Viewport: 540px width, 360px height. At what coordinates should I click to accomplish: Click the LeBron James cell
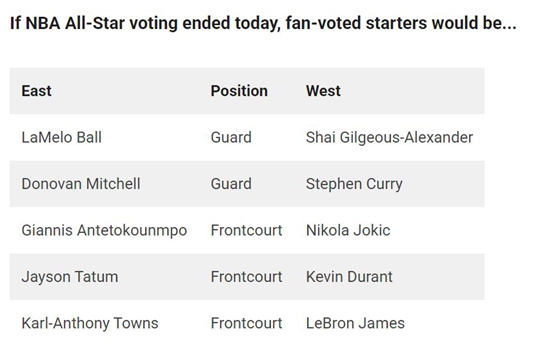[x=355, y=323]
